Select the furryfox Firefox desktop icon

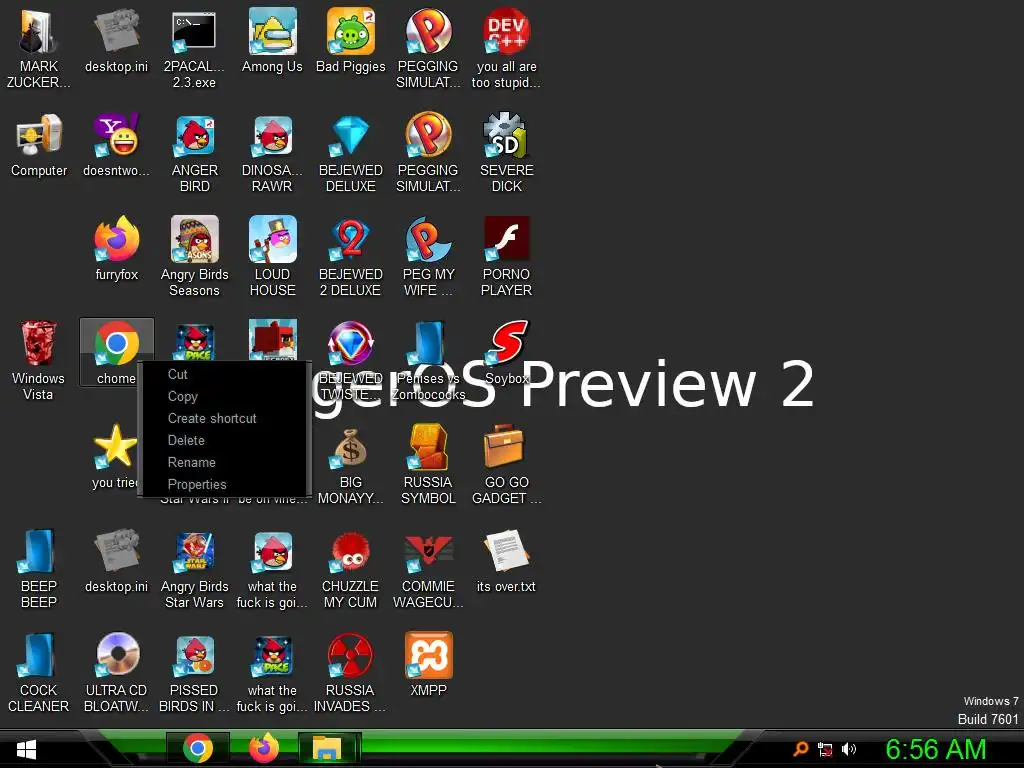pyautogui.click(x=116, y=248)
